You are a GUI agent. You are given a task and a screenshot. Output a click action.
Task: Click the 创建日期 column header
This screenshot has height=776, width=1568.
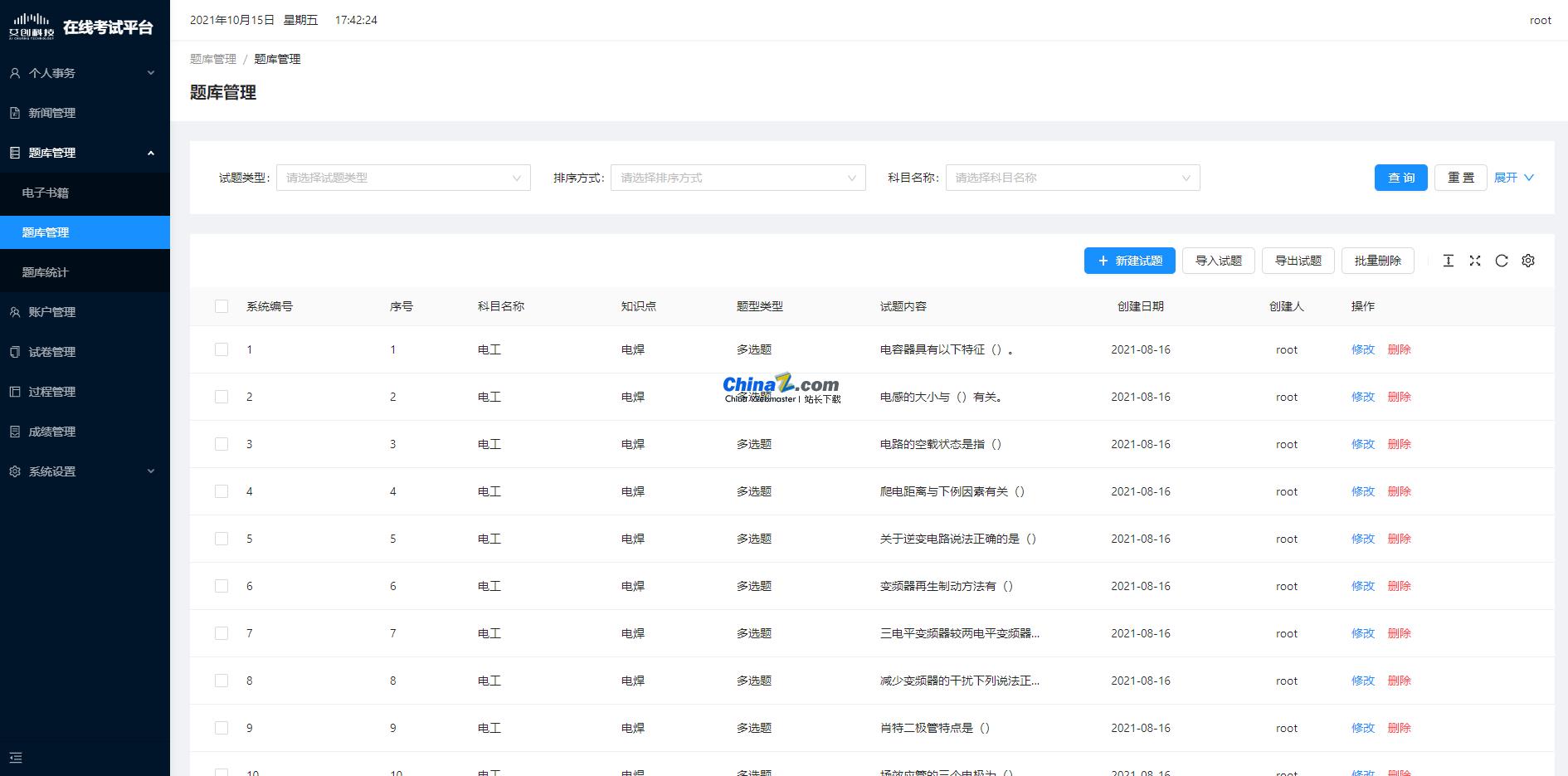click(x=1141, y=306)
